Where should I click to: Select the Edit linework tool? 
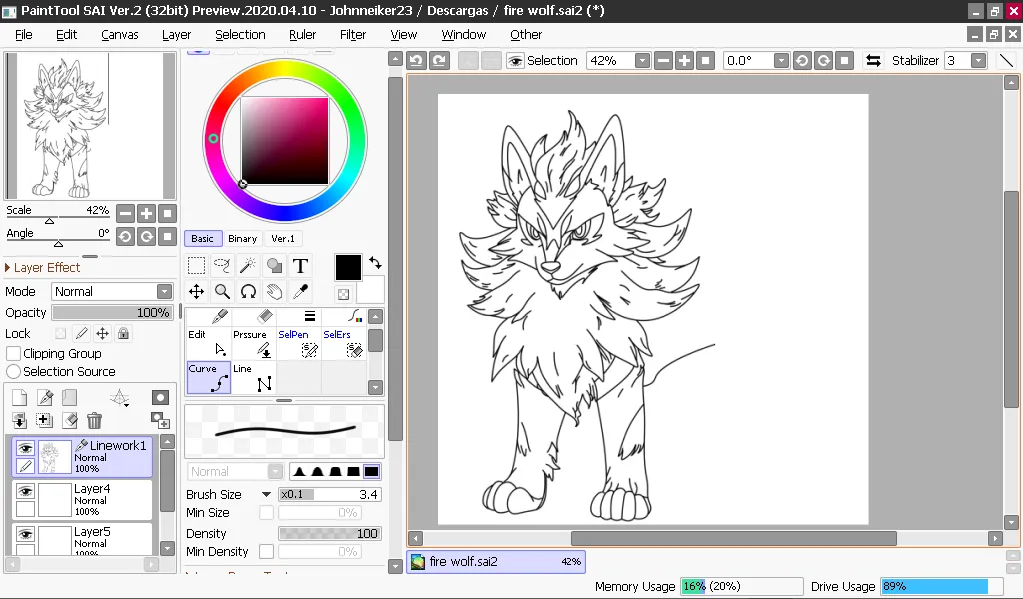[x=208, y=343]
